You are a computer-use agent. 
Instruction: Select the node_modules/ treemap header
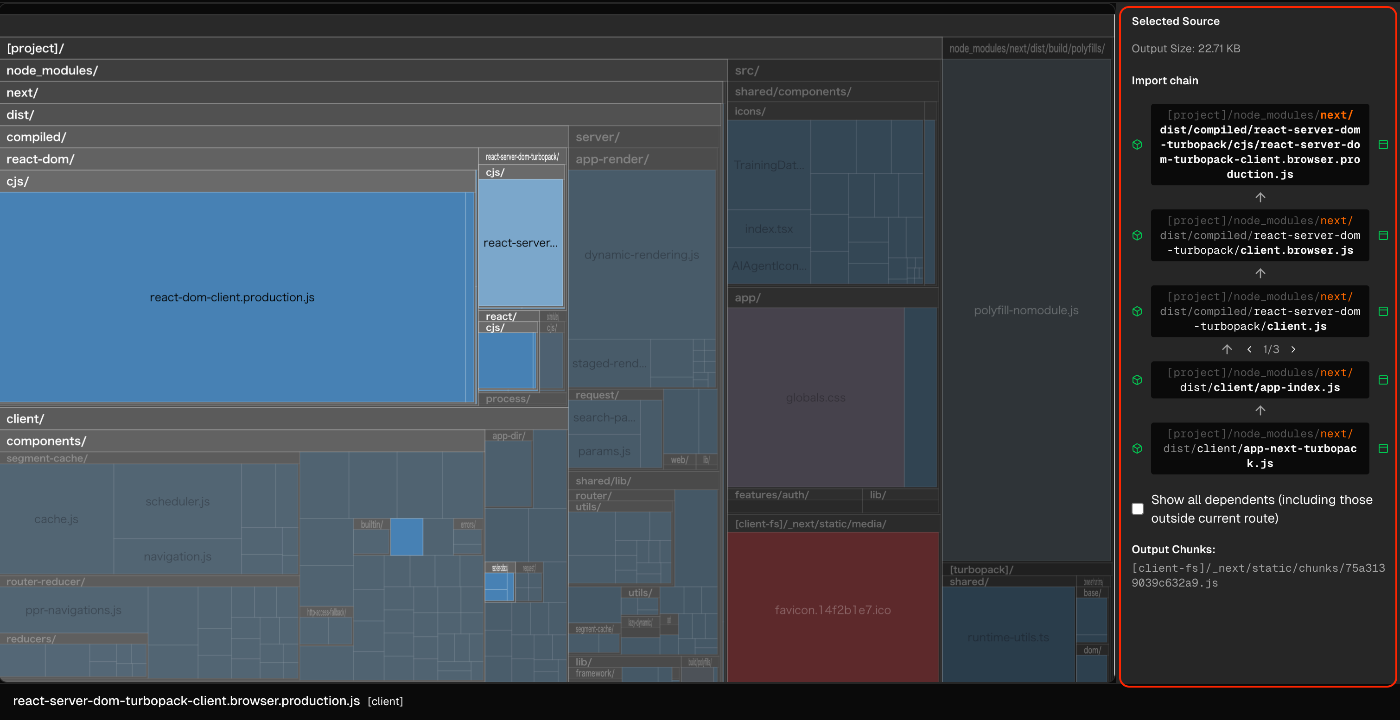point(363,70)
